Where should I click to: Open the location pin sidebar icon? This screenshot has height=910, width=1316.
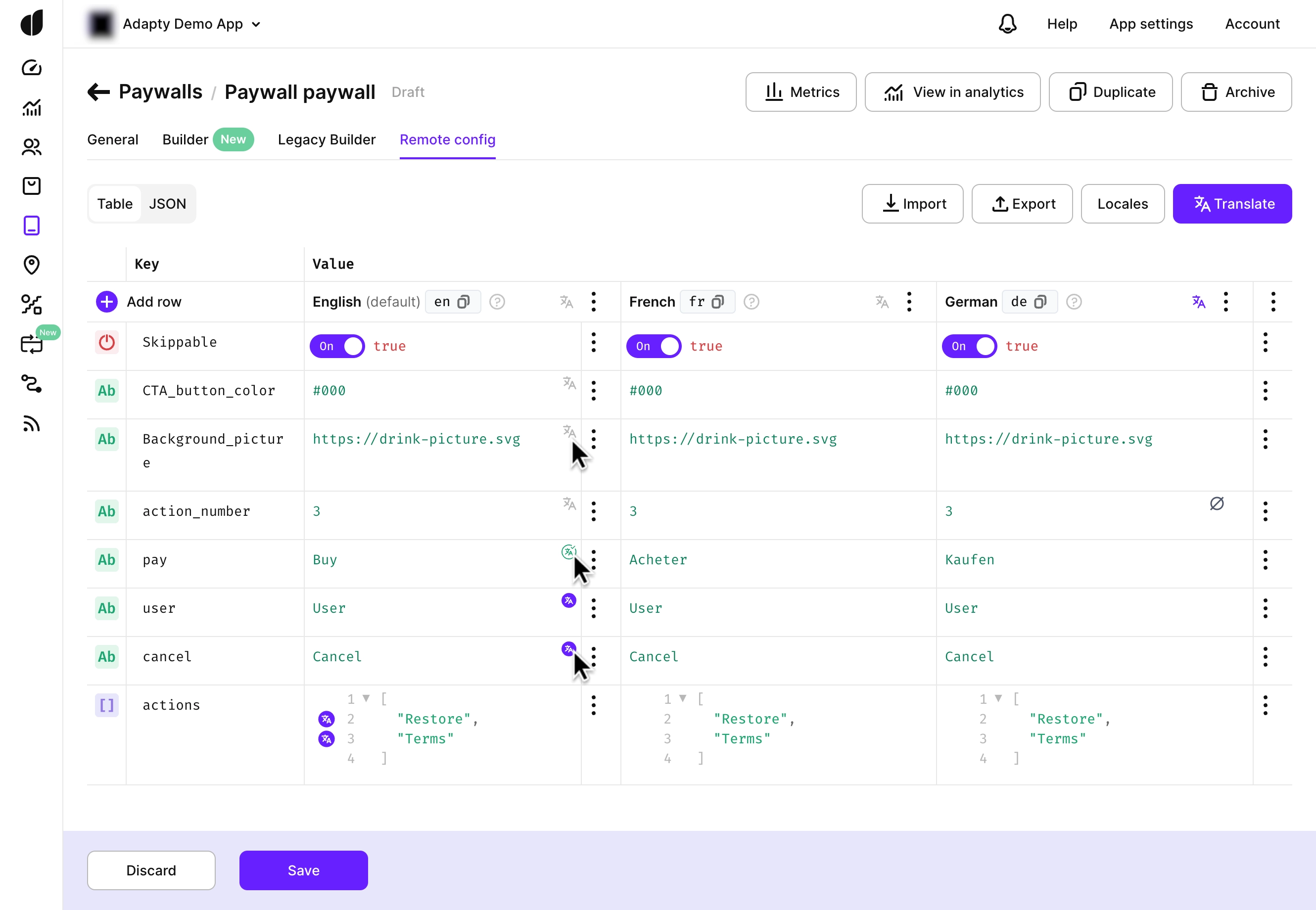point(31,265)
